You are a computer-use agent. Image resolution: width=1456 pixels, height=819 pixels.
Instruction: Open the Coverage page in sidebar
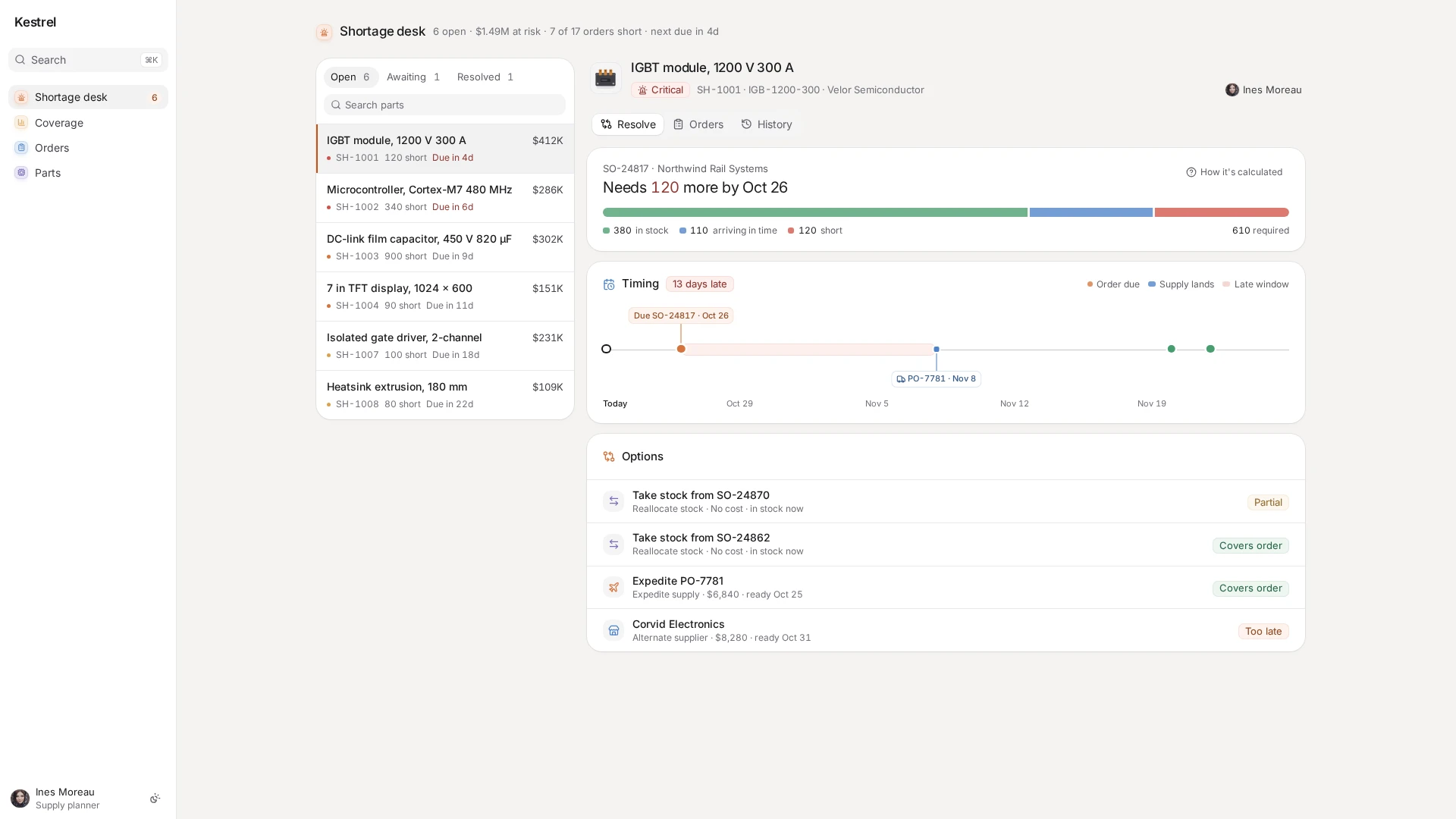(88, 123)
